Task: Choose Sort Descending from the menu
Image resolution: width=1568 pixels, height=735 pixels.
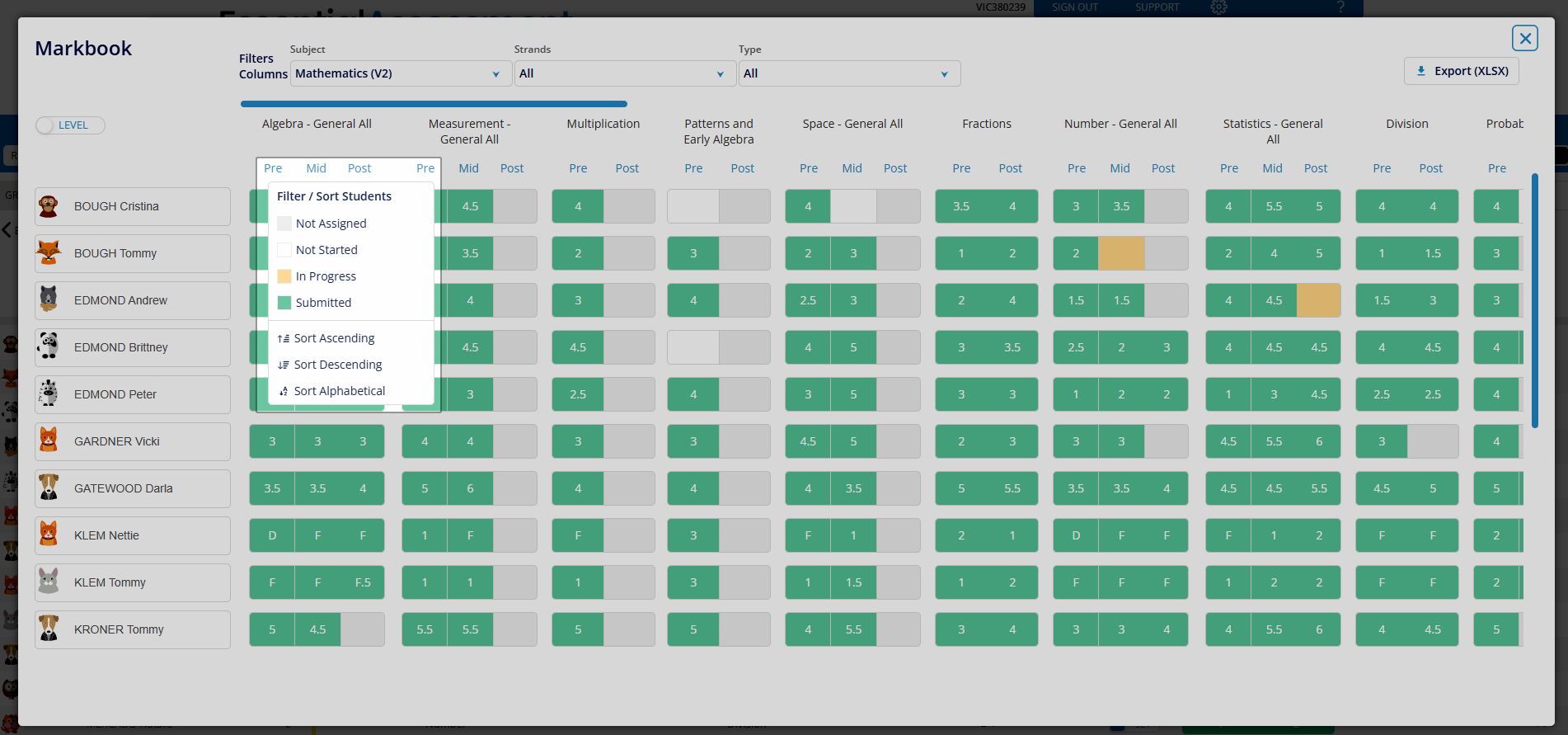Action: tap(337, 365)
